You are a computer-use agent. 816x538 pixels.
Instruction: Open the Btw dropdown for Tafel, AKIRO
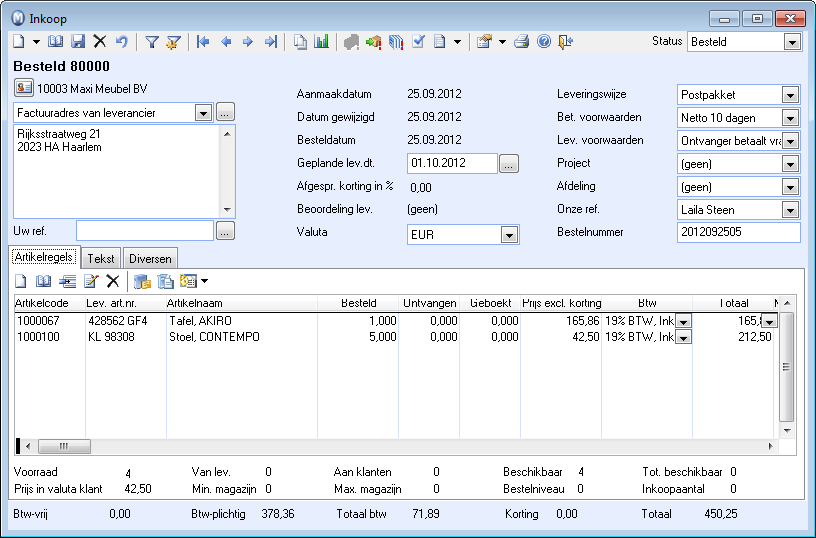click(684, 320)
